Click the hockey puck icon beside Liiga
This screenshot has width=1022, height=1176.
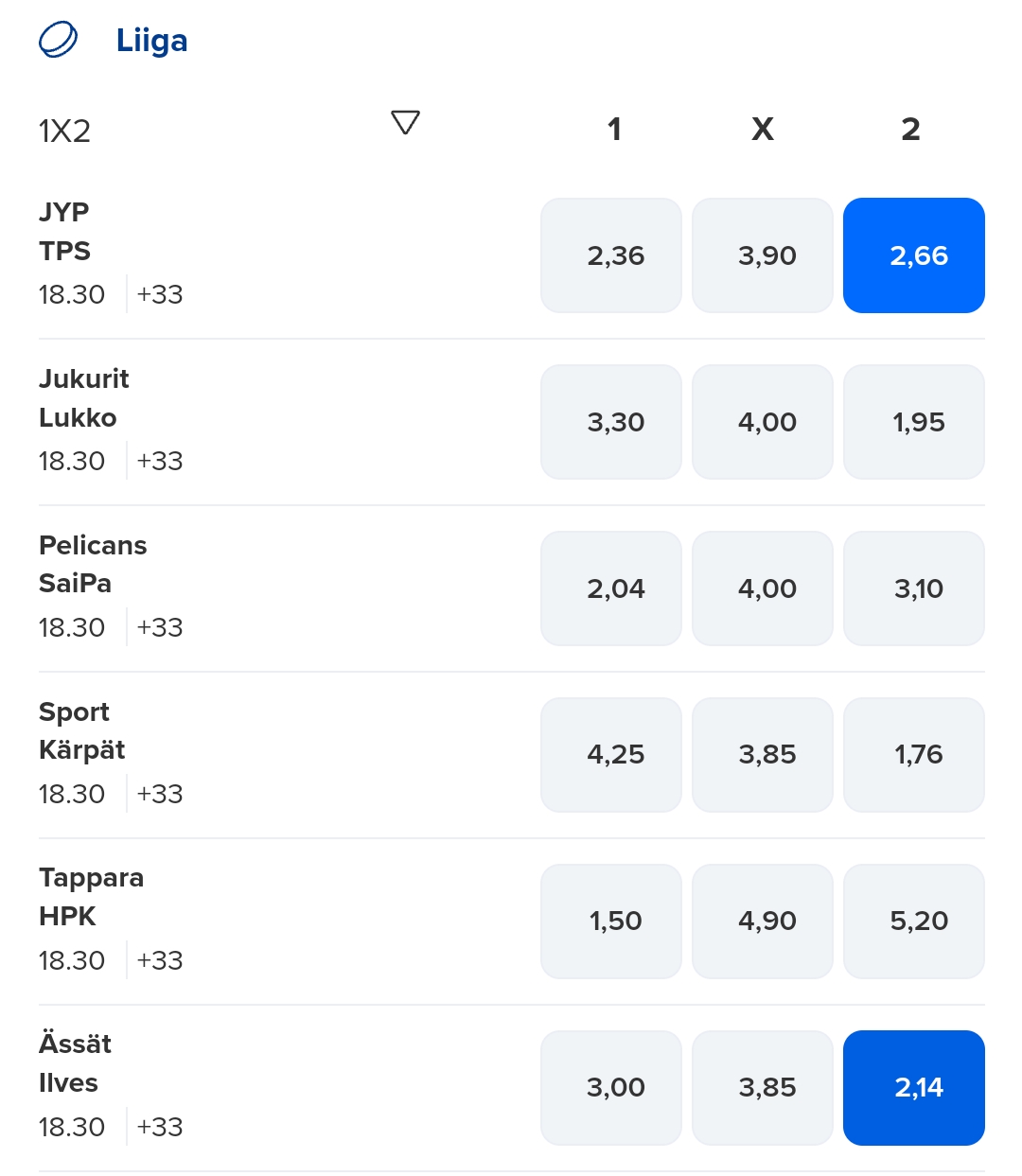(58, 41)
